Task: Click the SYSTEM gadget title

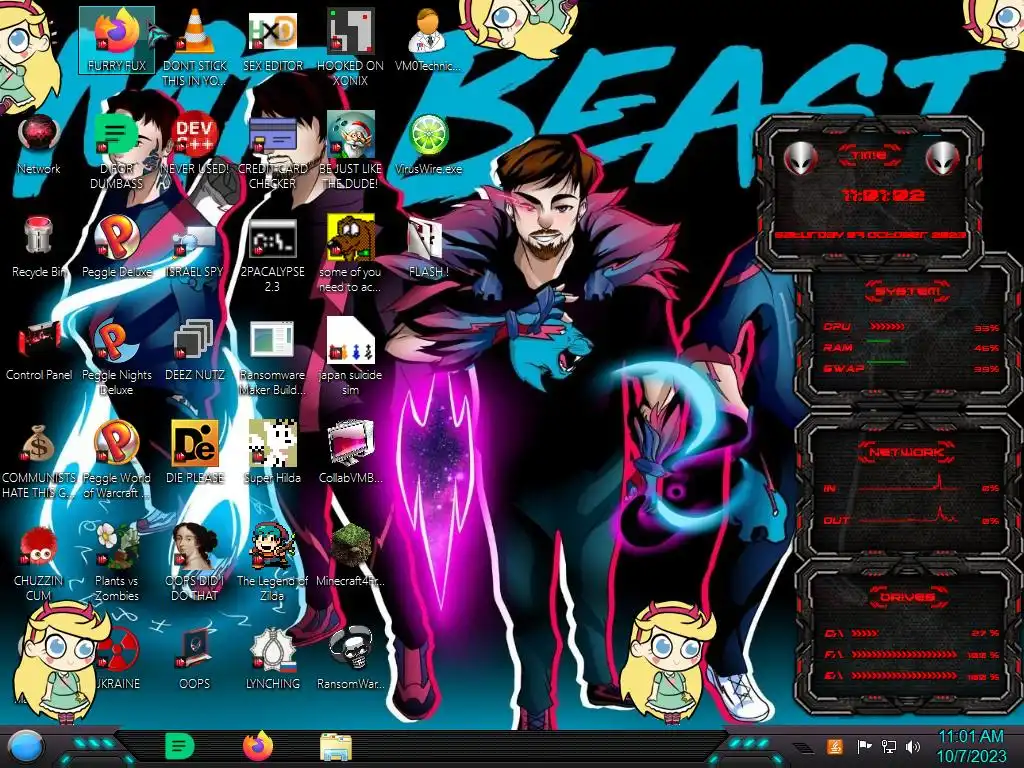Action: pyautogui.click(x=908, y=291)
